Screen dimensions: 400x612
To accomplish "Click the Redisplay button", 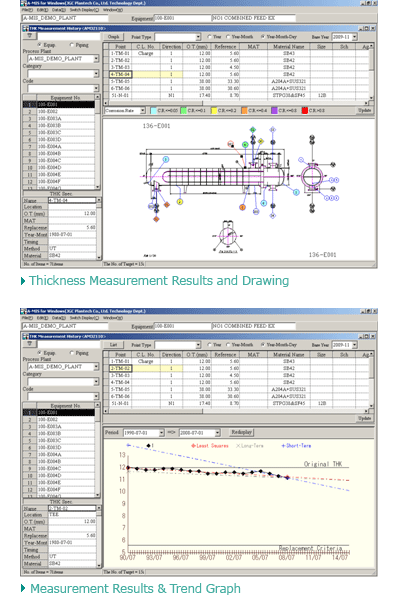I will click(242, 432).
